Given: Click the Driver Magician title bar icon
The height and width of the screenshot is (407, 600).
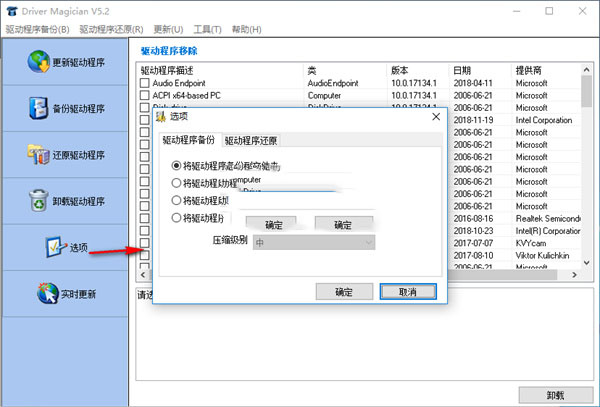Looking at the screenshot, I should (11, 11).
